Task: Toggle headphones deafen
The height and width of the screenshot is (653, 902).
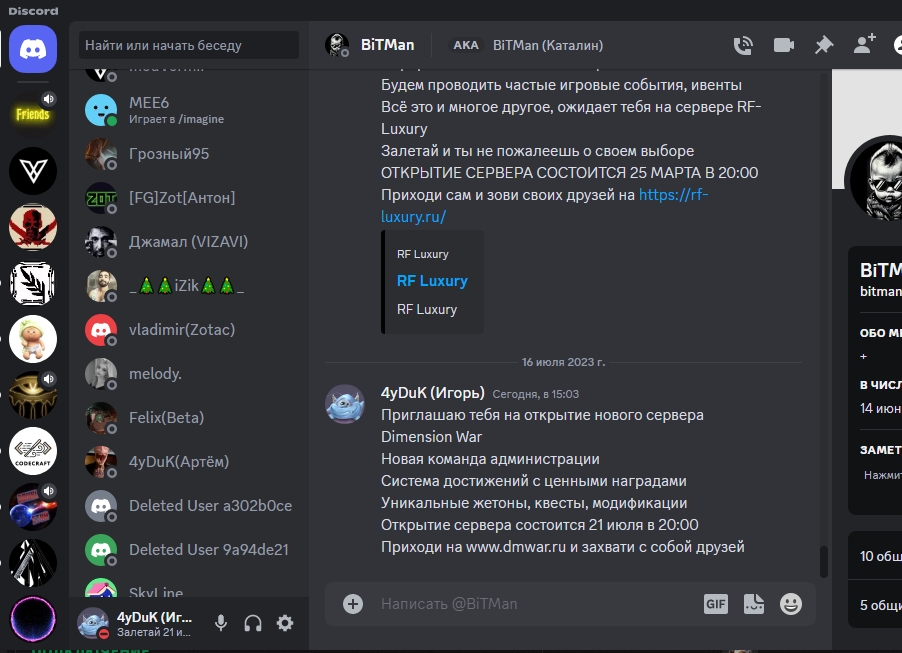Action: [253, 623]
